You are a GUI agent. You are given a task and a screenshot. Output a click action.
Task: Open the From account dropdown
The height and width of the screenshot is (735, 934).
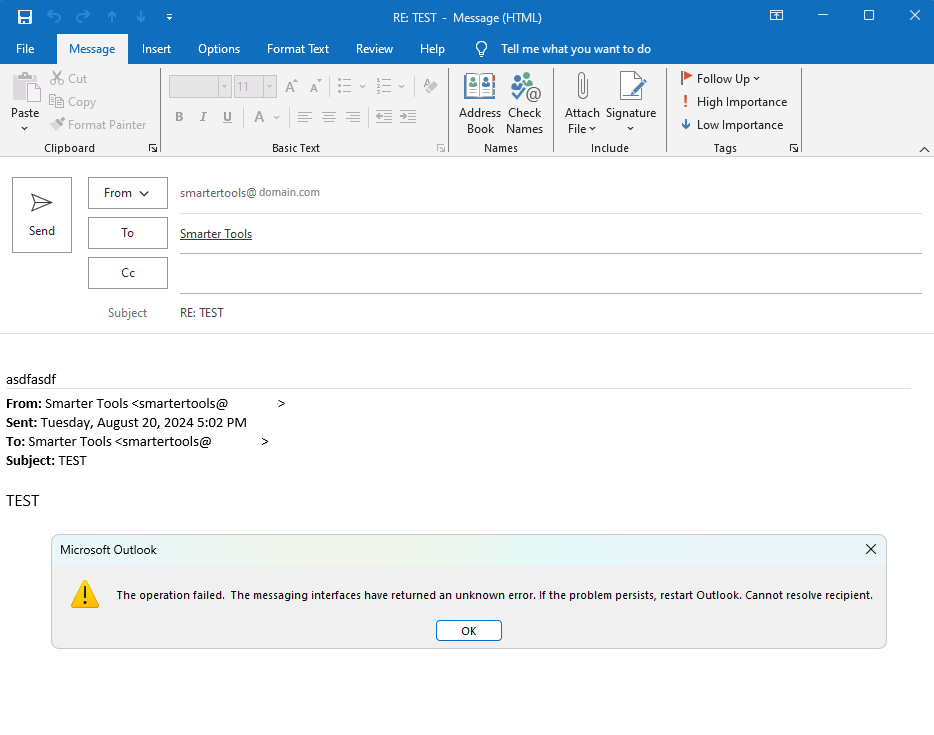[x=127, y=193]
